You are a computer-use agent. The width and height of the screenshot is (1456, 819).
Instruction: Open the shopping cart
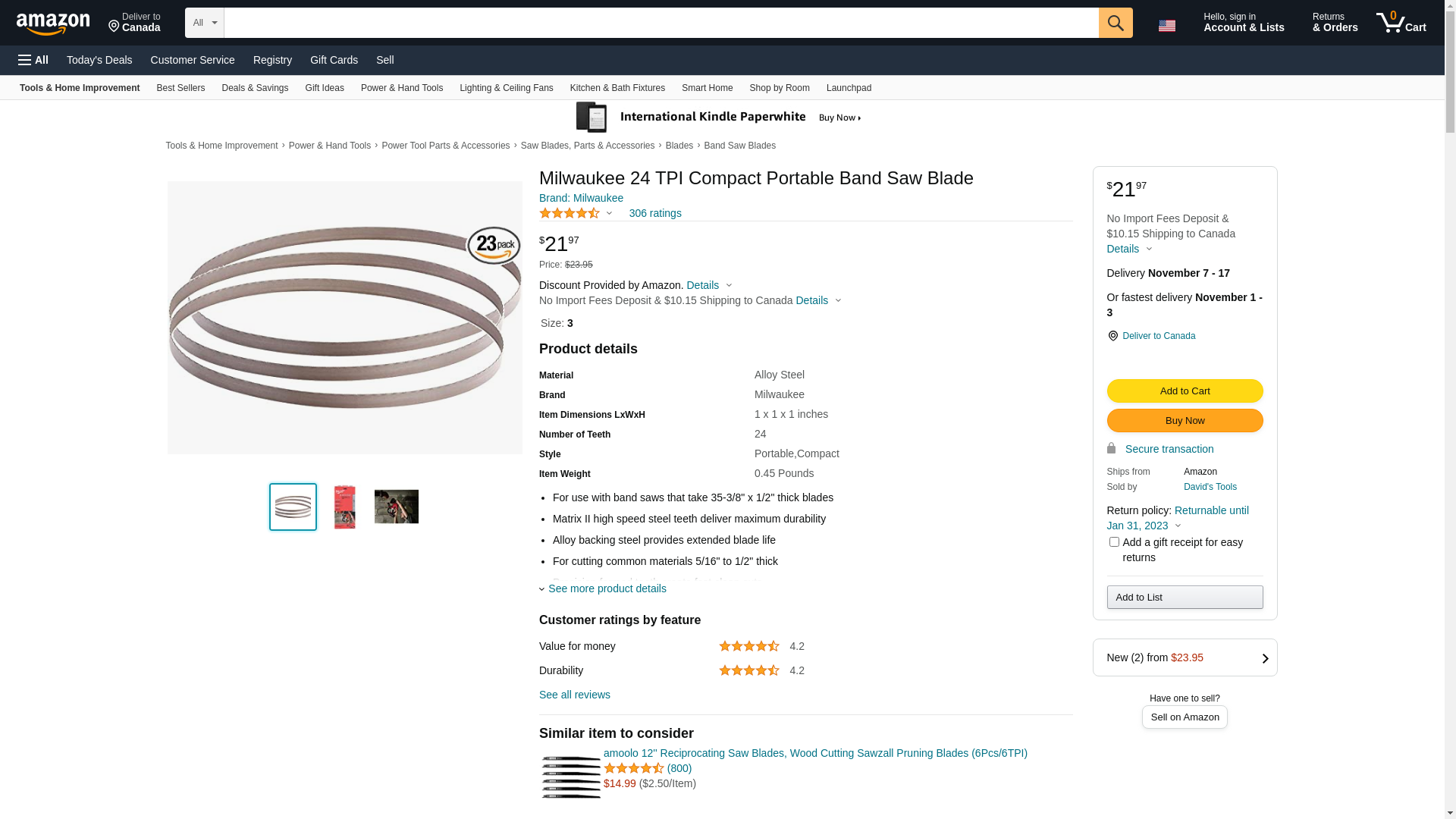[1401, 23]
